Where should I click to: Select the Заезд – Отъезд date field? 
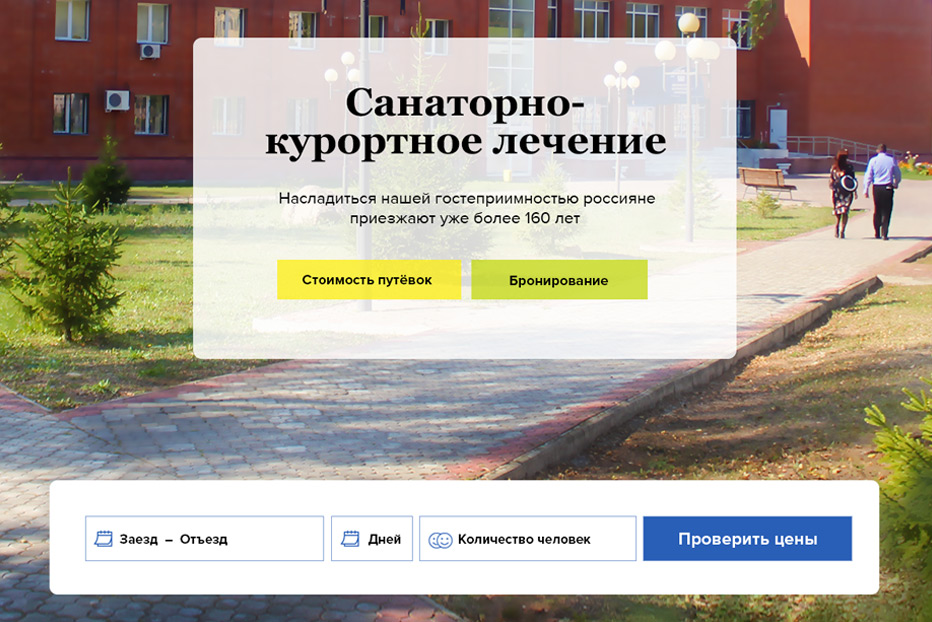coord(204,538)
